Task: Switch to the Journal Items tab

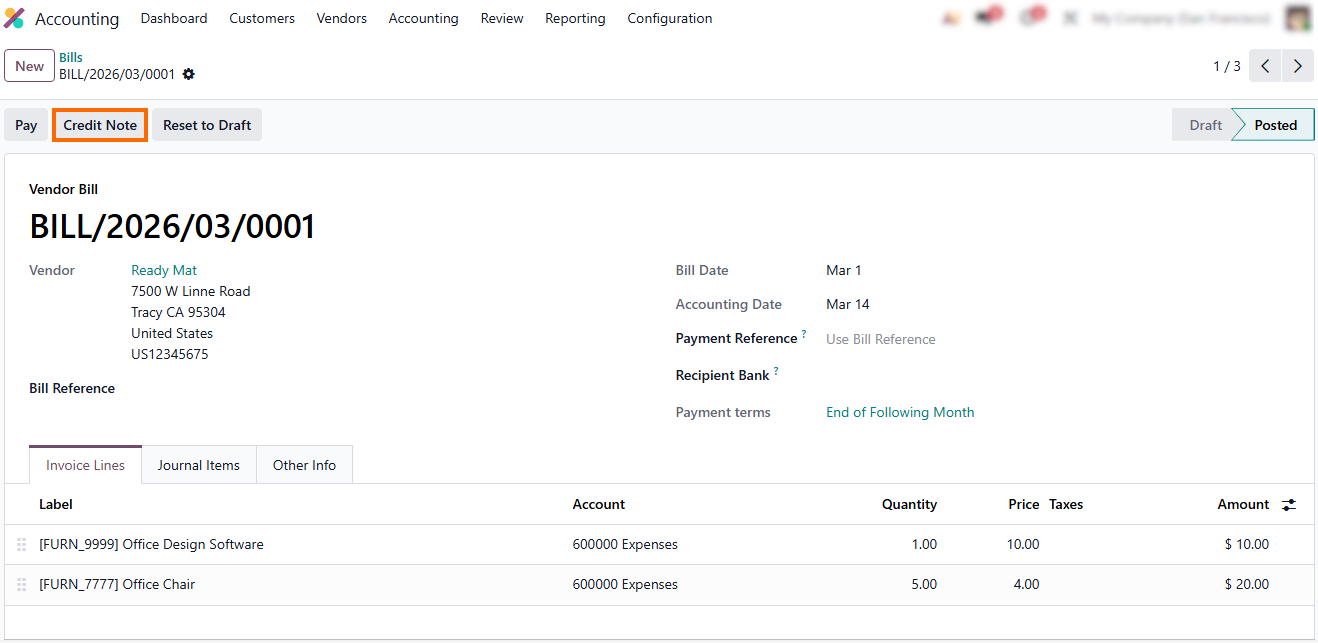Action: point(198,465)
